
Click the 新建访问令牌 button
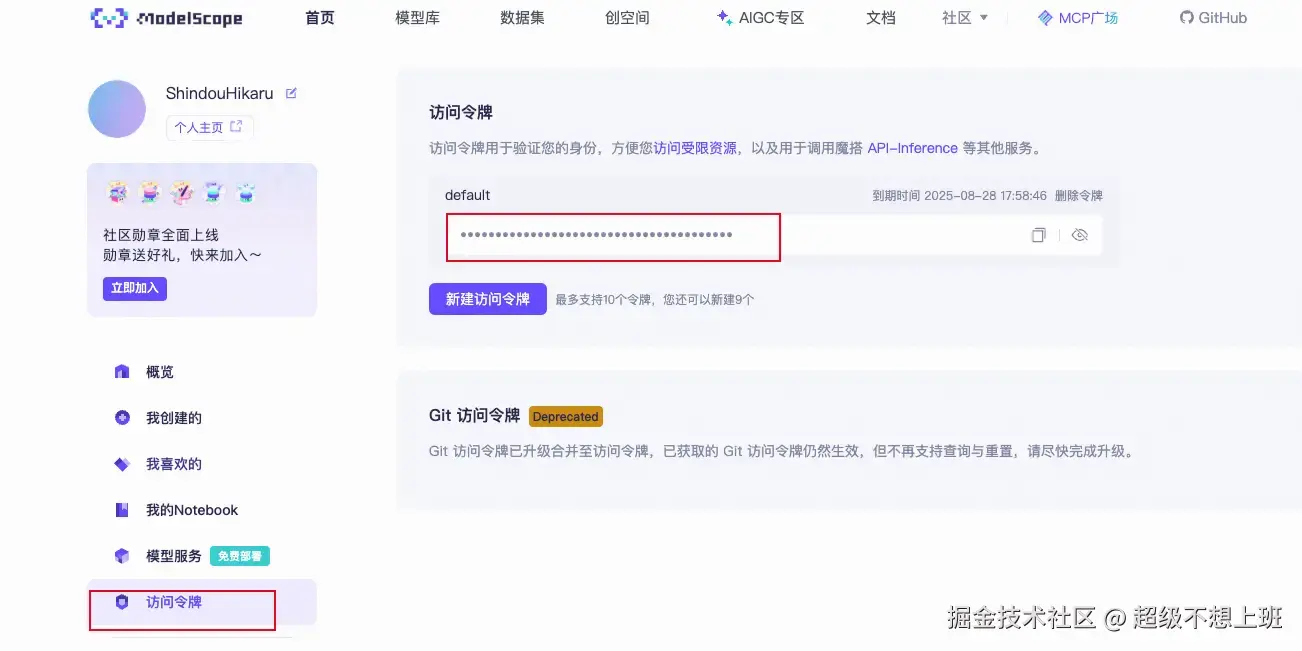click(487, 298)
